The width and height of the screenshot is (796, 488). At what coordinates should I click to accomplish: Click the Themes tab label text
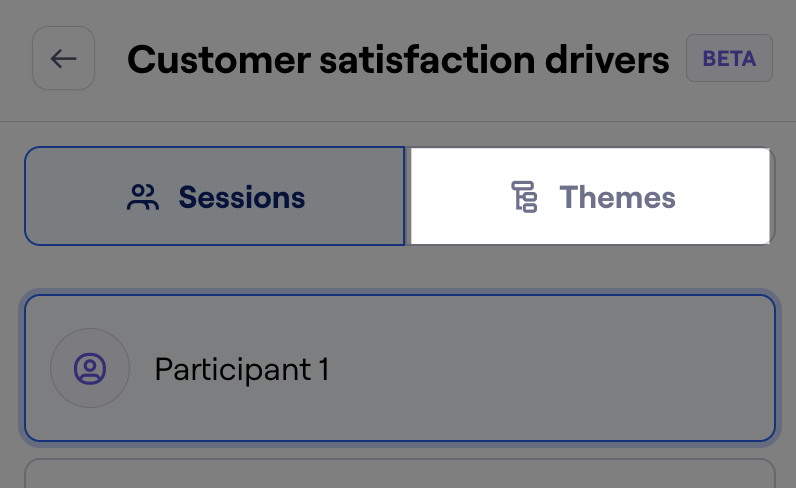617,197
